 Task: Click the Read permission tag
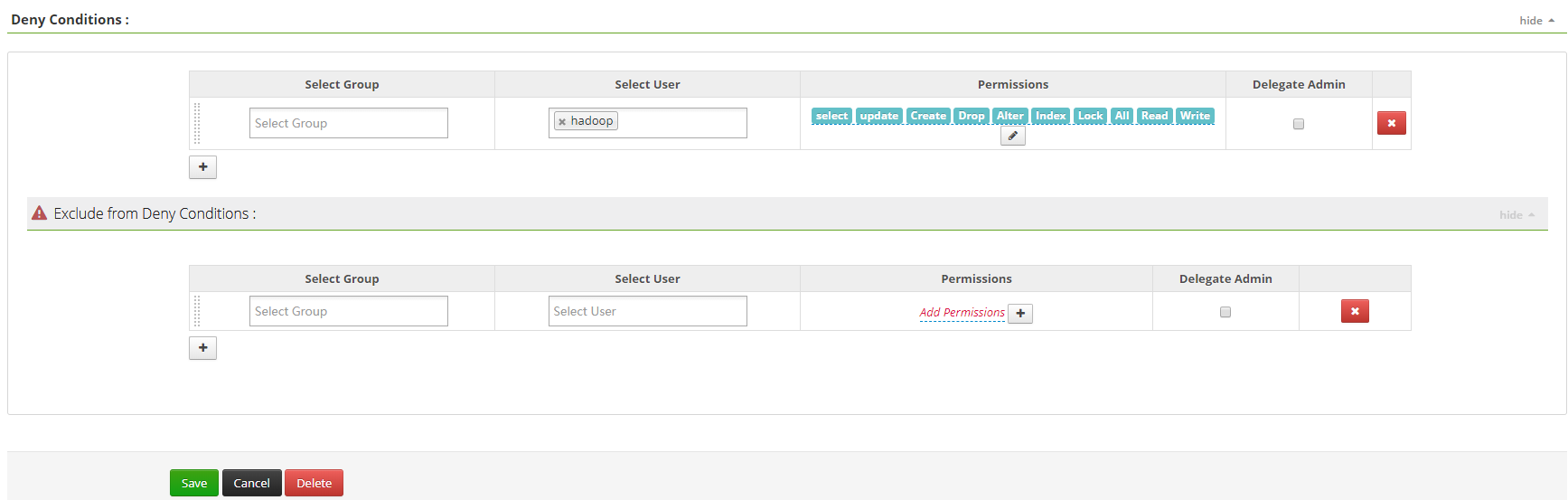1155,116
